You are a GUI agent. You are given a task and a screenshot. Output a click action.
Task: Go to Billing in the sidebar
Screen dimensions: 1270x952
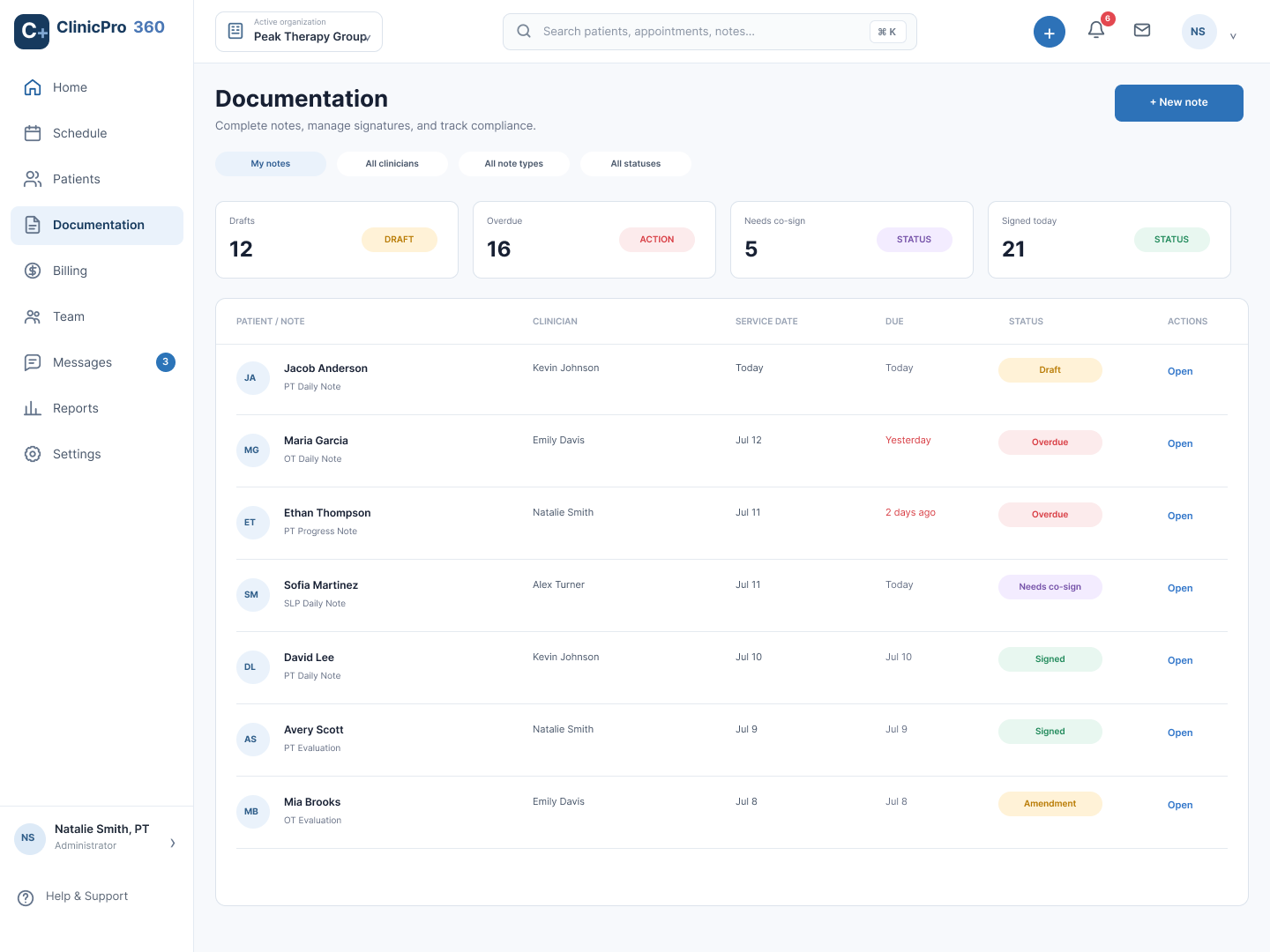pyautogui.click(x=97, y=271)
